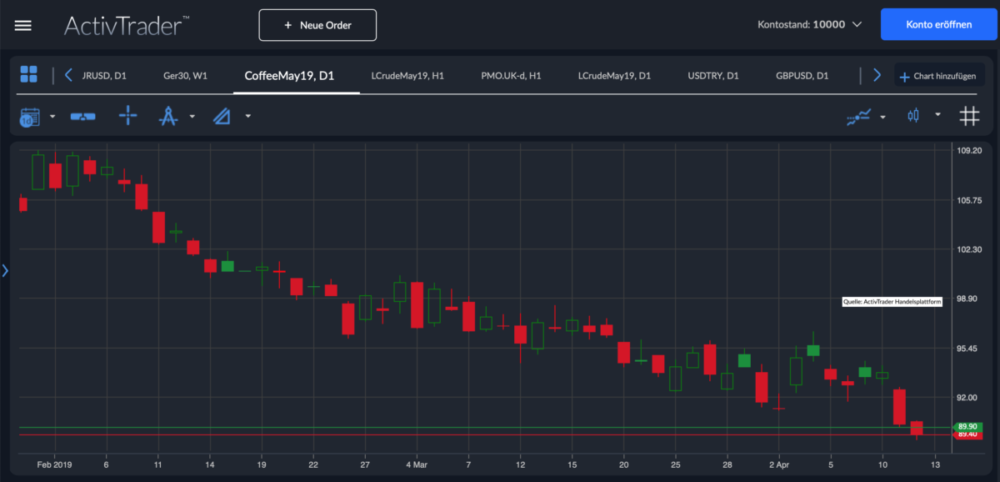Switch to the USDTRY, D1 chart tab
Viewport: 1000px width, 482px height.
click(x=713, y=76)
